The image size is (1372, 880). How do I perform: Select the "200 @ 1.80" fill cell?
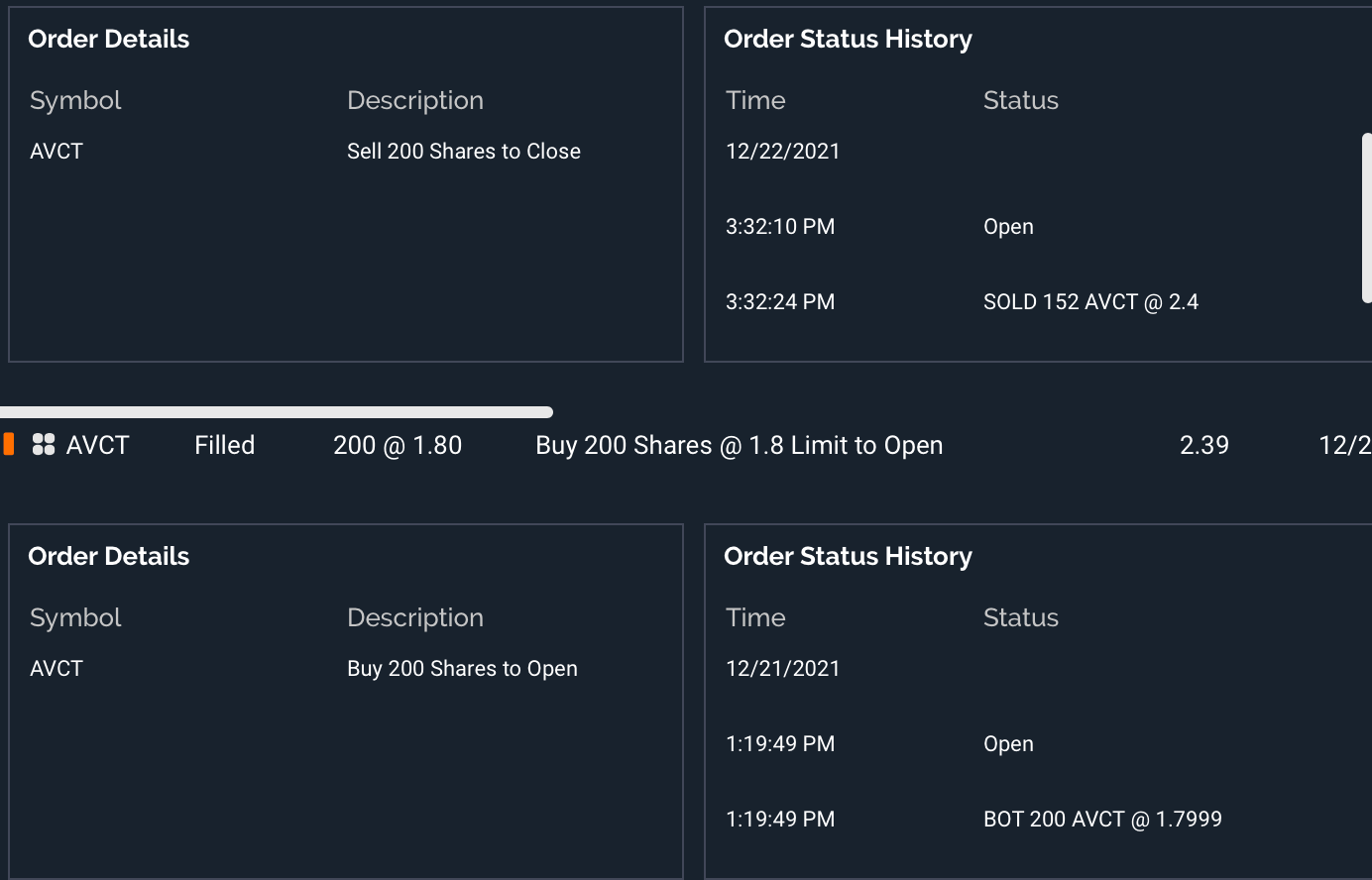tap(398, 446)
